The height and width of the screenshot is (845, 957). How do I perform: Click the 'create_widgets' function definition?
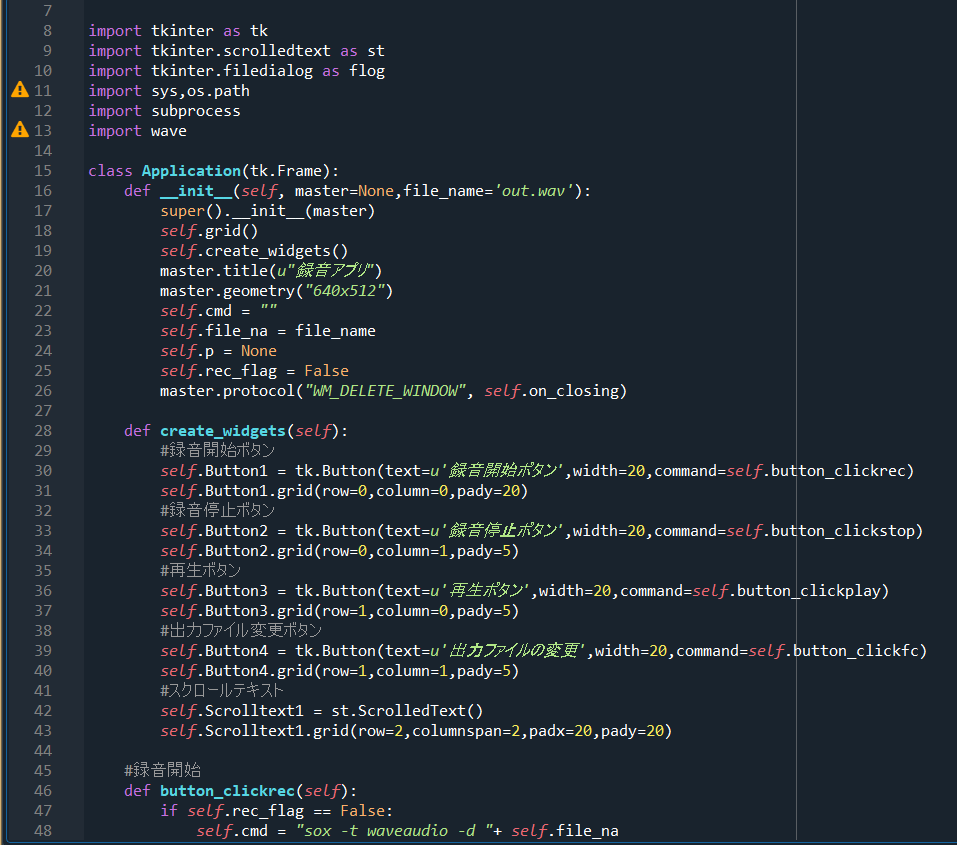click(223, 431)
